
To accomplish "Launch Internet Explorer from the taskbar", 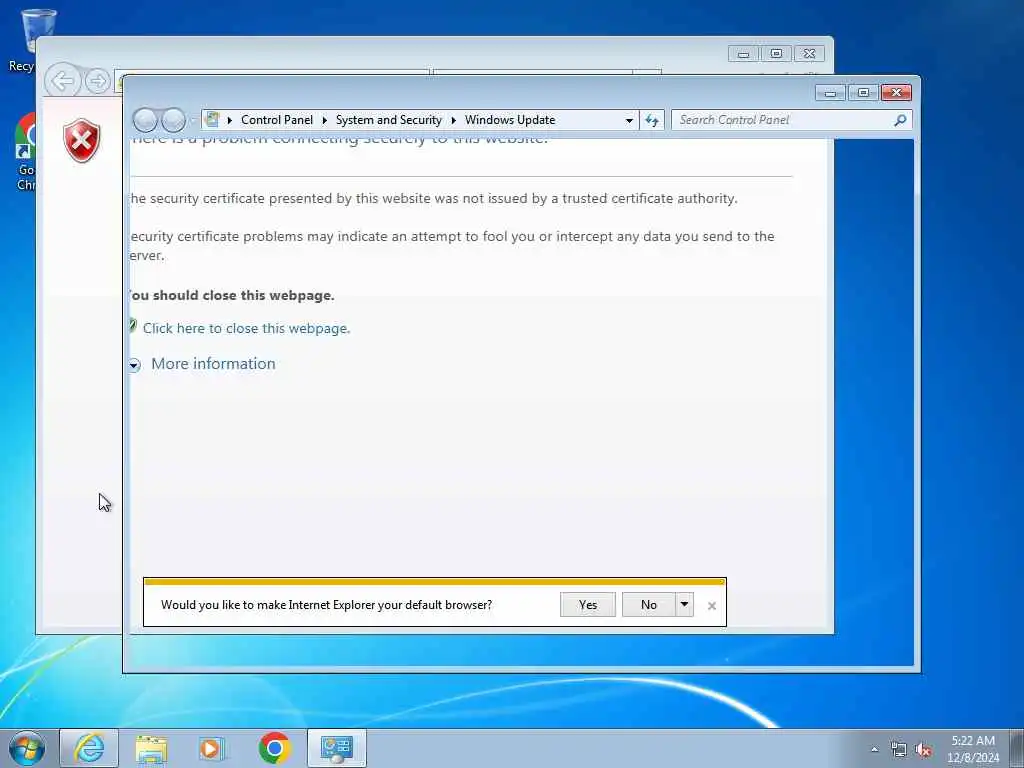I will (89, 748).
